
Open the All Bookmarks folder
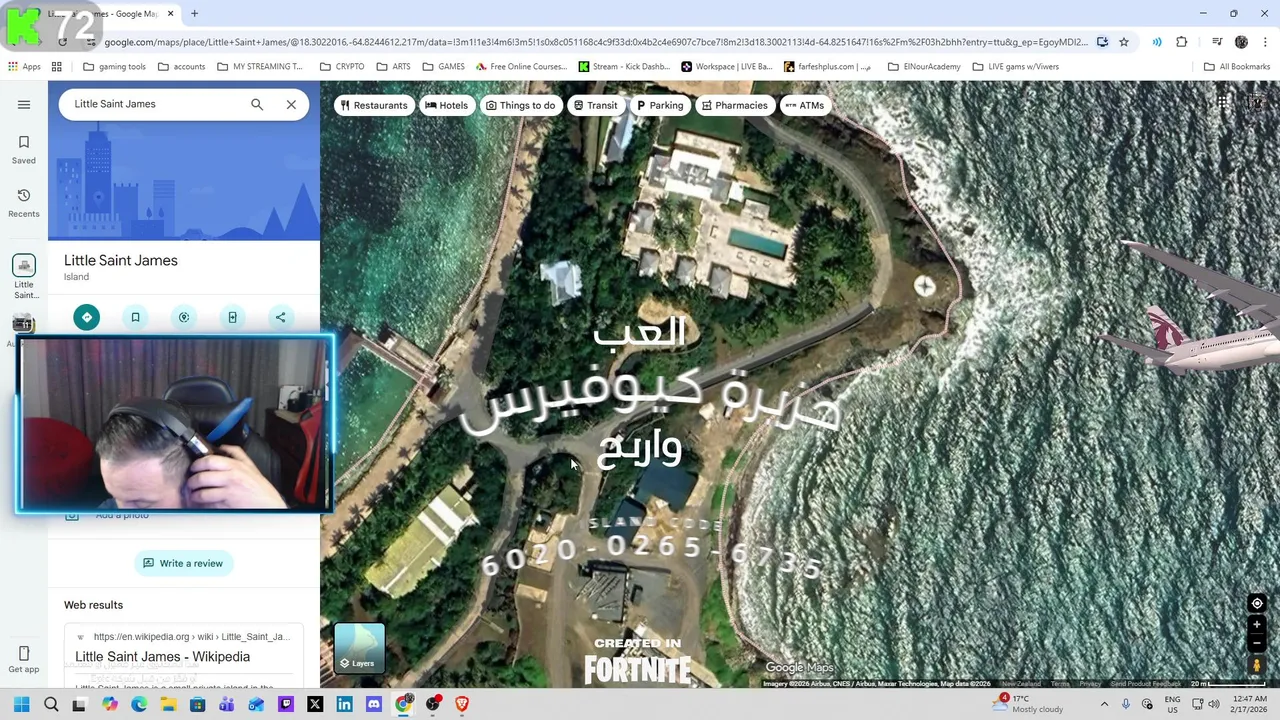click(1237, 67)
